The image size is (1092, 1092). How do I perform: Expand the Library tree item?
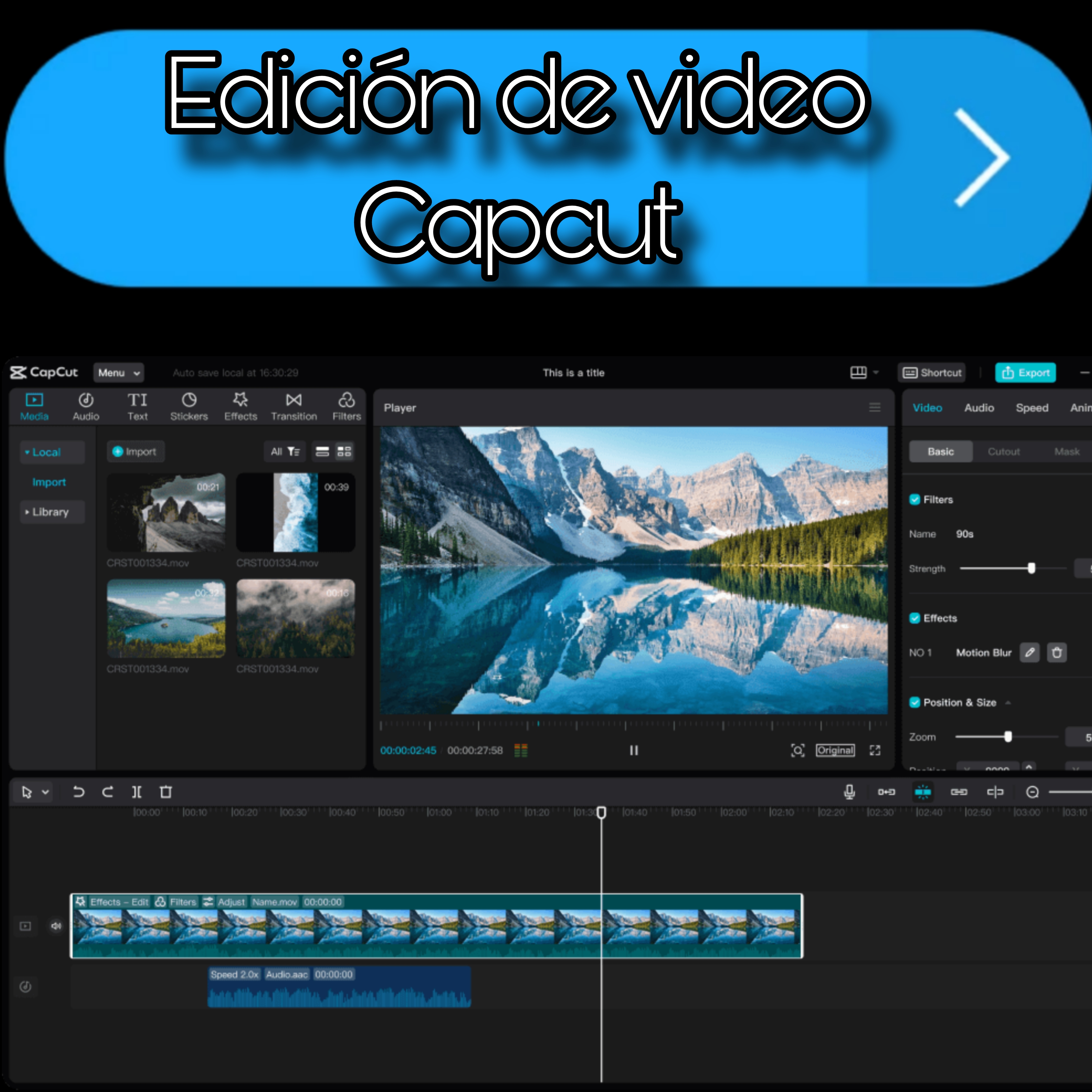tap(50, 512)
